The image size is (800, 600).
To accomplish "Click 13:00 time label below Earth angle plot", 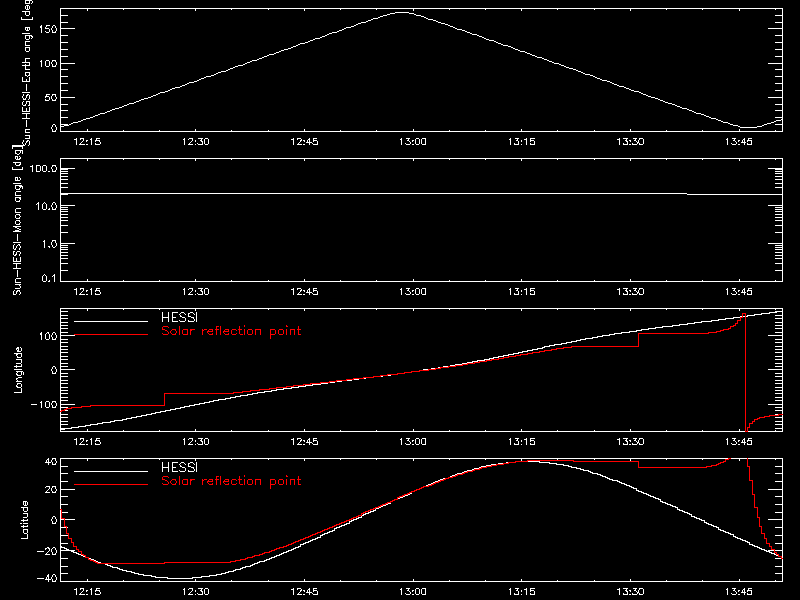I will (x=413, y=142).
